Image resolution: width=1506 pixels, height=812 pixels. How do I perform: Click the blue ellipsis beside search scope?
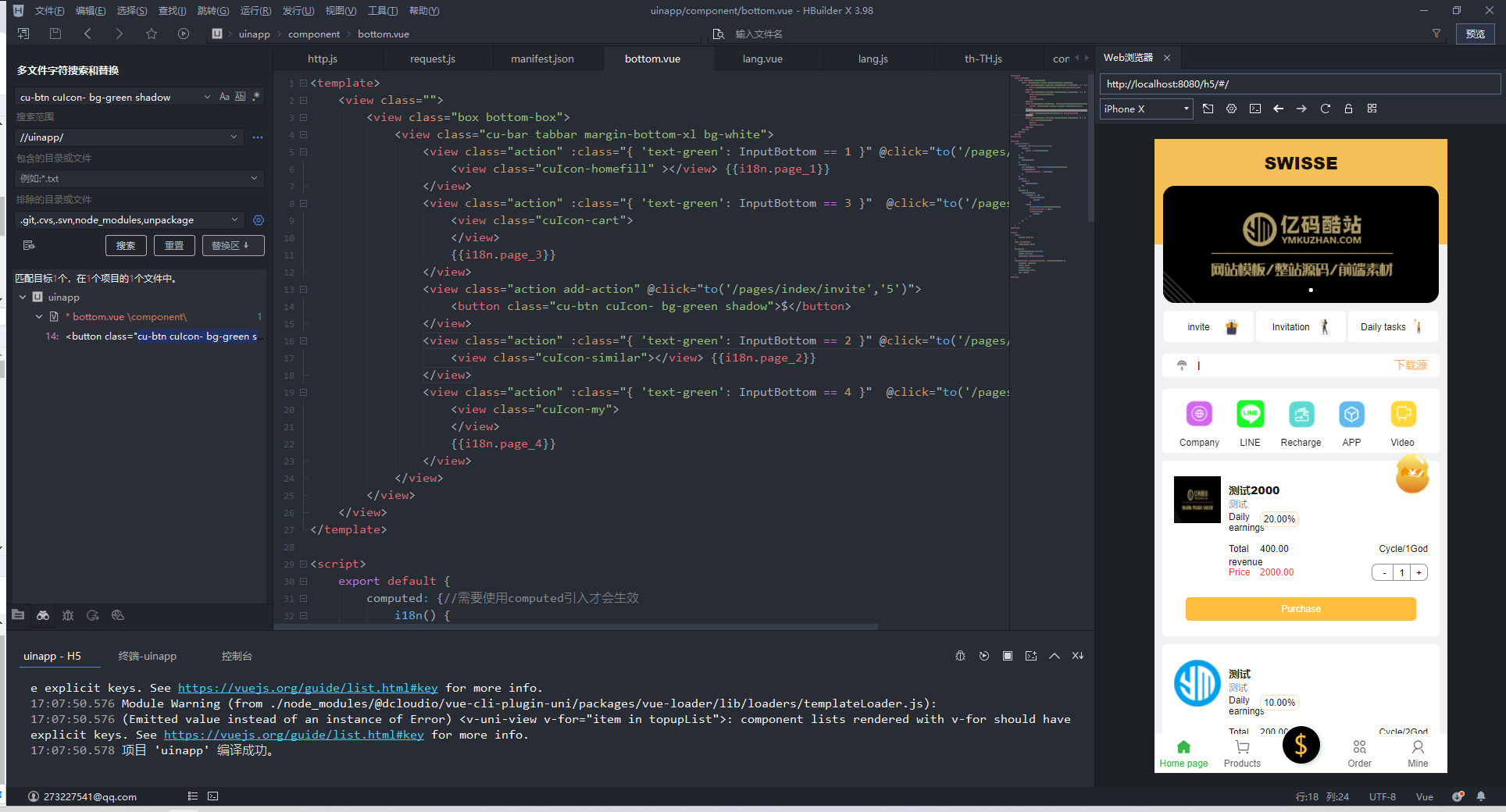258,137
